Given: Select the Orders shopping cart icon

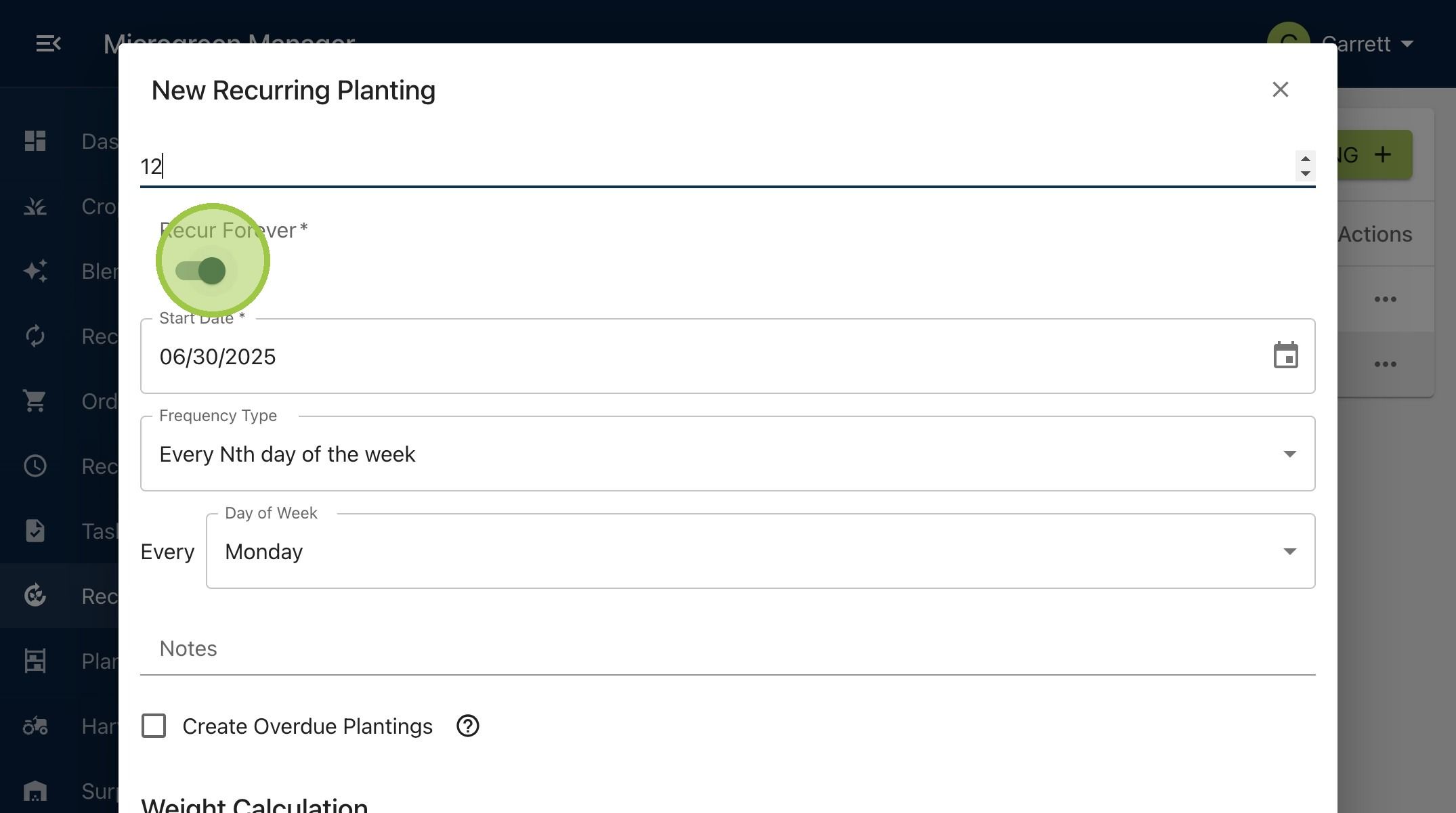Looking at the screenshot, I should [35, 401].
